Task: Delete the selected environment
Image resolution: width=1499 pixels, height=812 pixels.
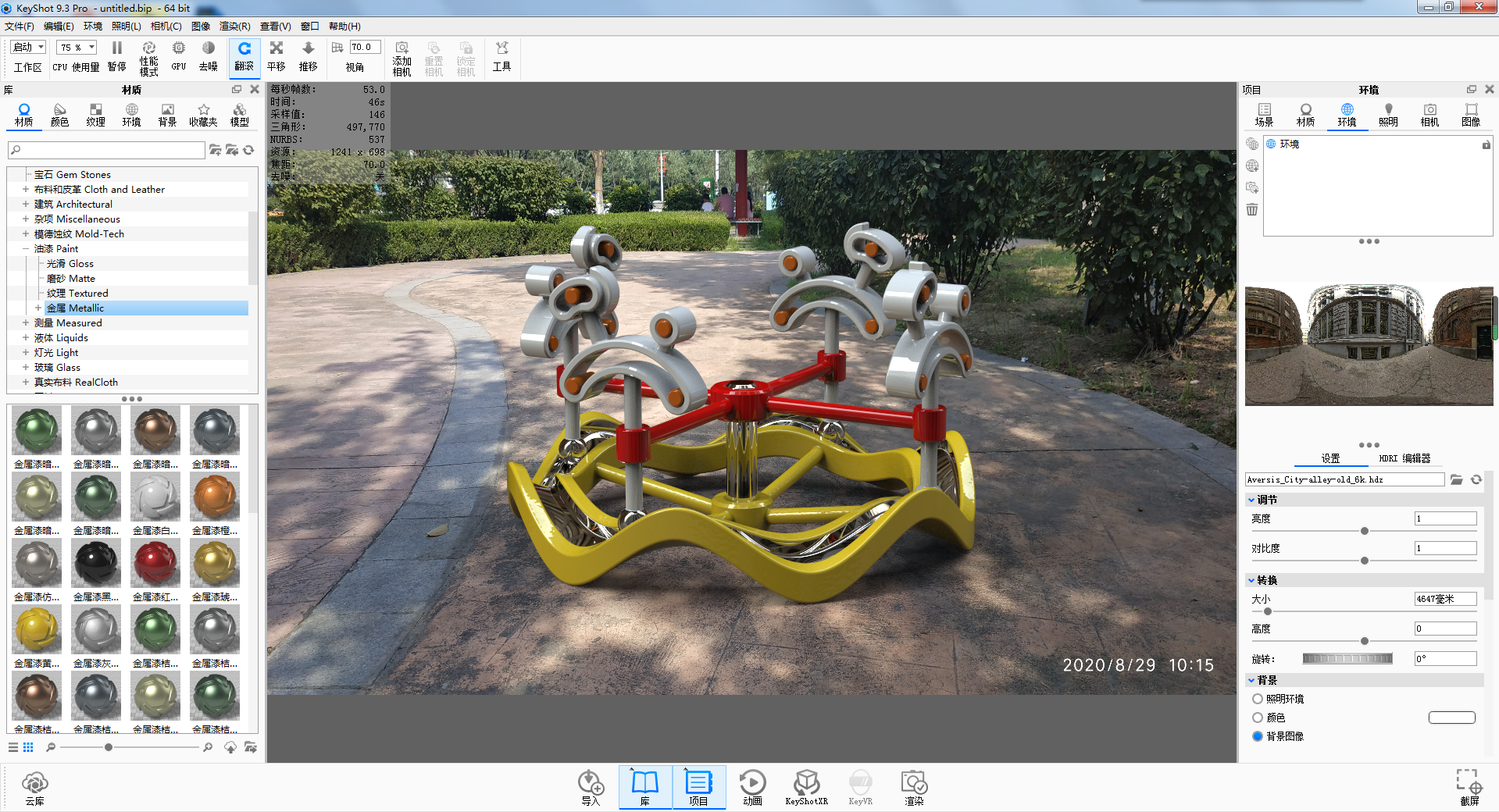Action: click(x=1252, y=209)
